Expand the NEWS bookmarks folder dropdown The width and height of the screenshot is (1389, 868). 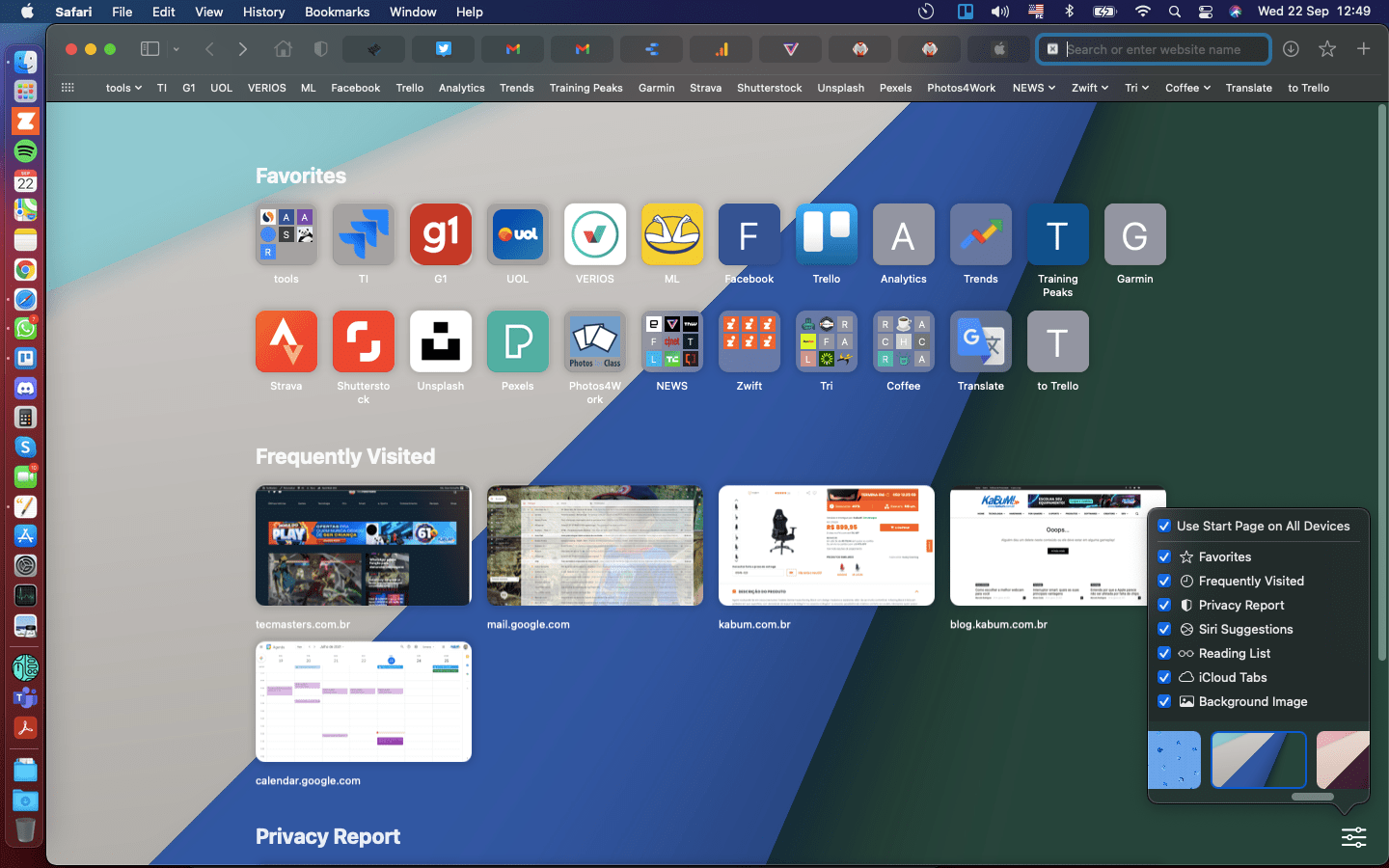pos(1034,88)
